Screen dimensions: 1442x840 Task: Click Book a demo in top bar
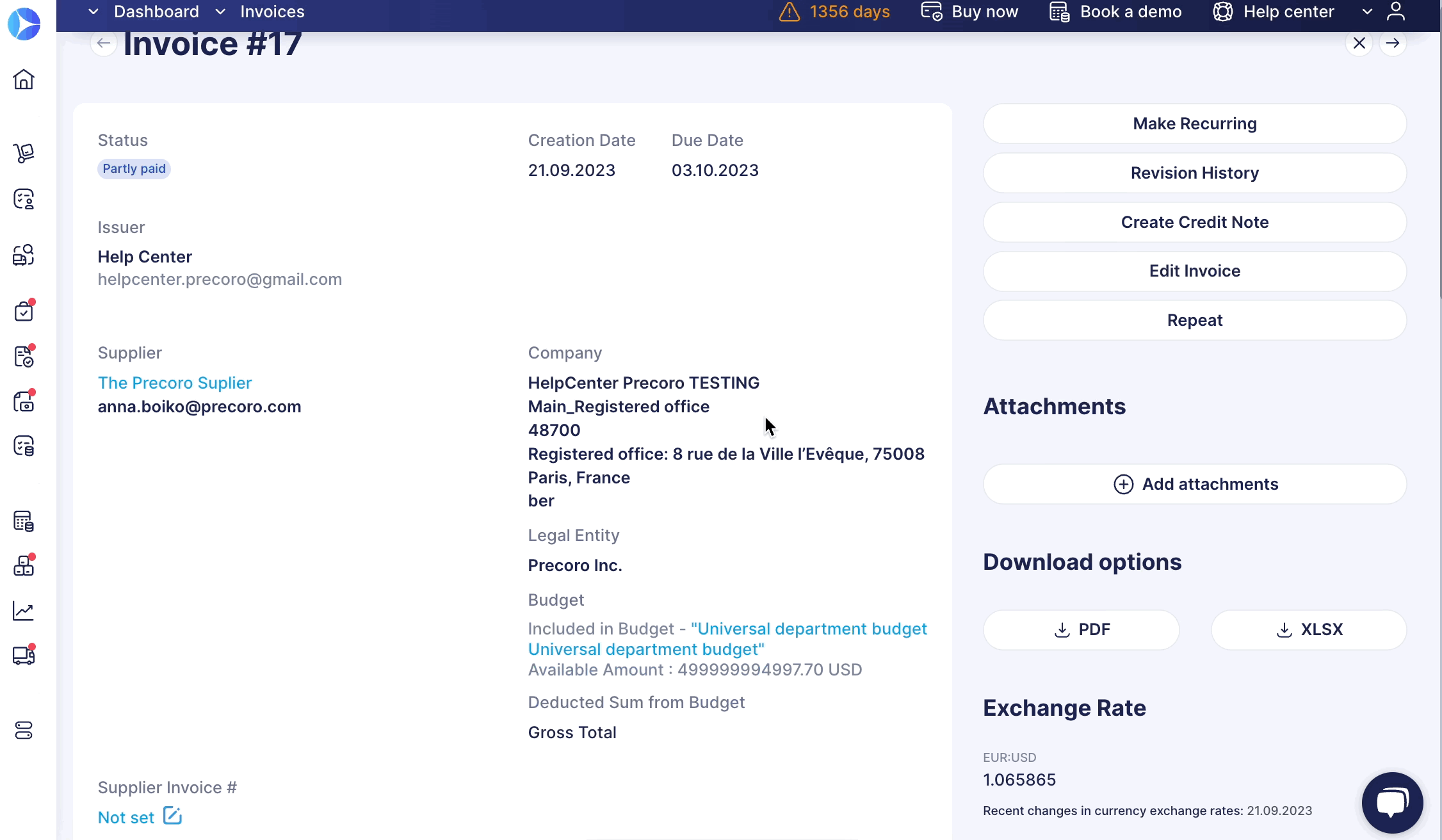click(x=1115, y=12)
